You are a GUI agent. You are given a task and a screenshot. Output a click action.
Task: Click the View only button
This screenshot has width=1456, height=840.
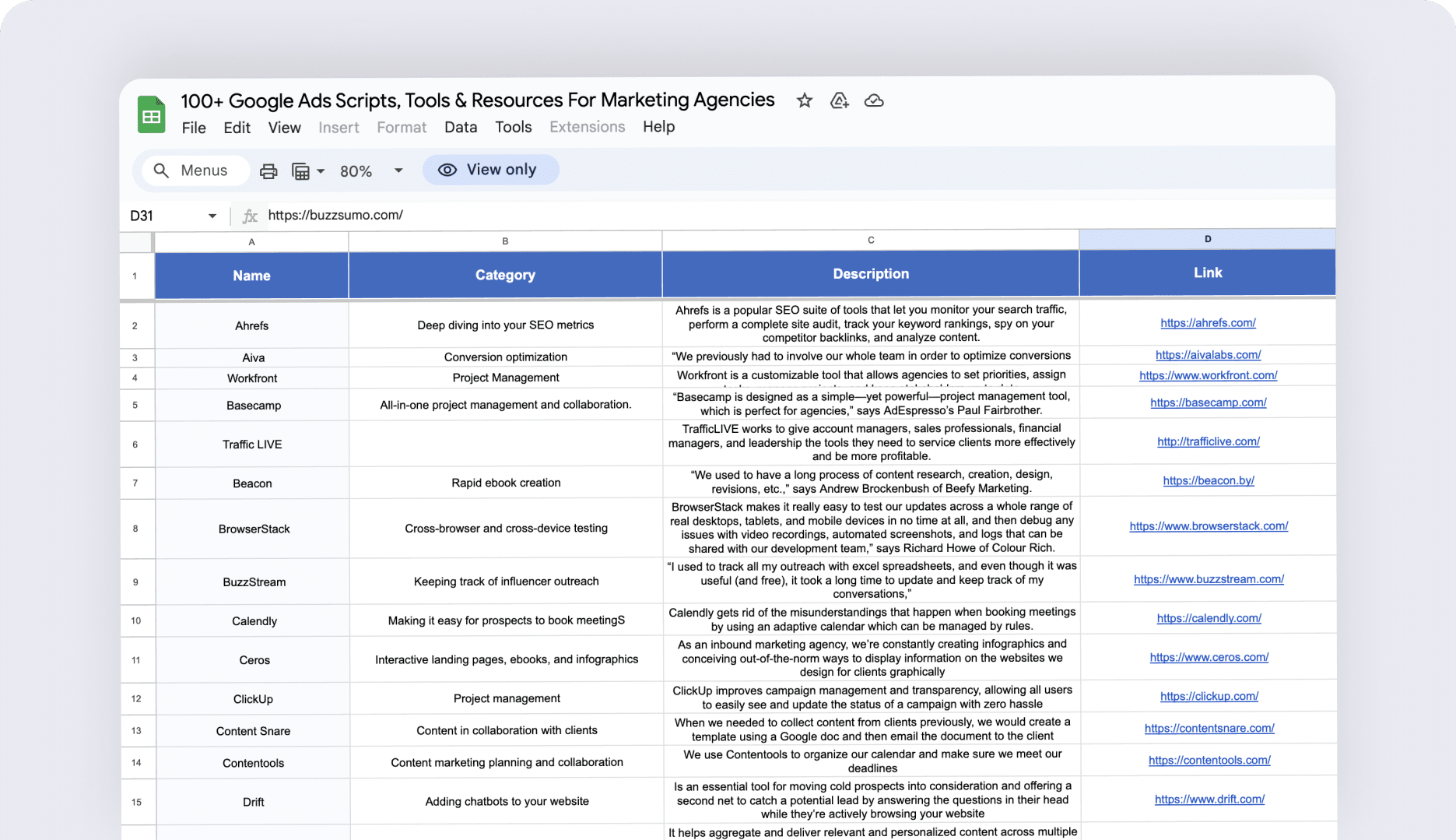tap(490, 170)
